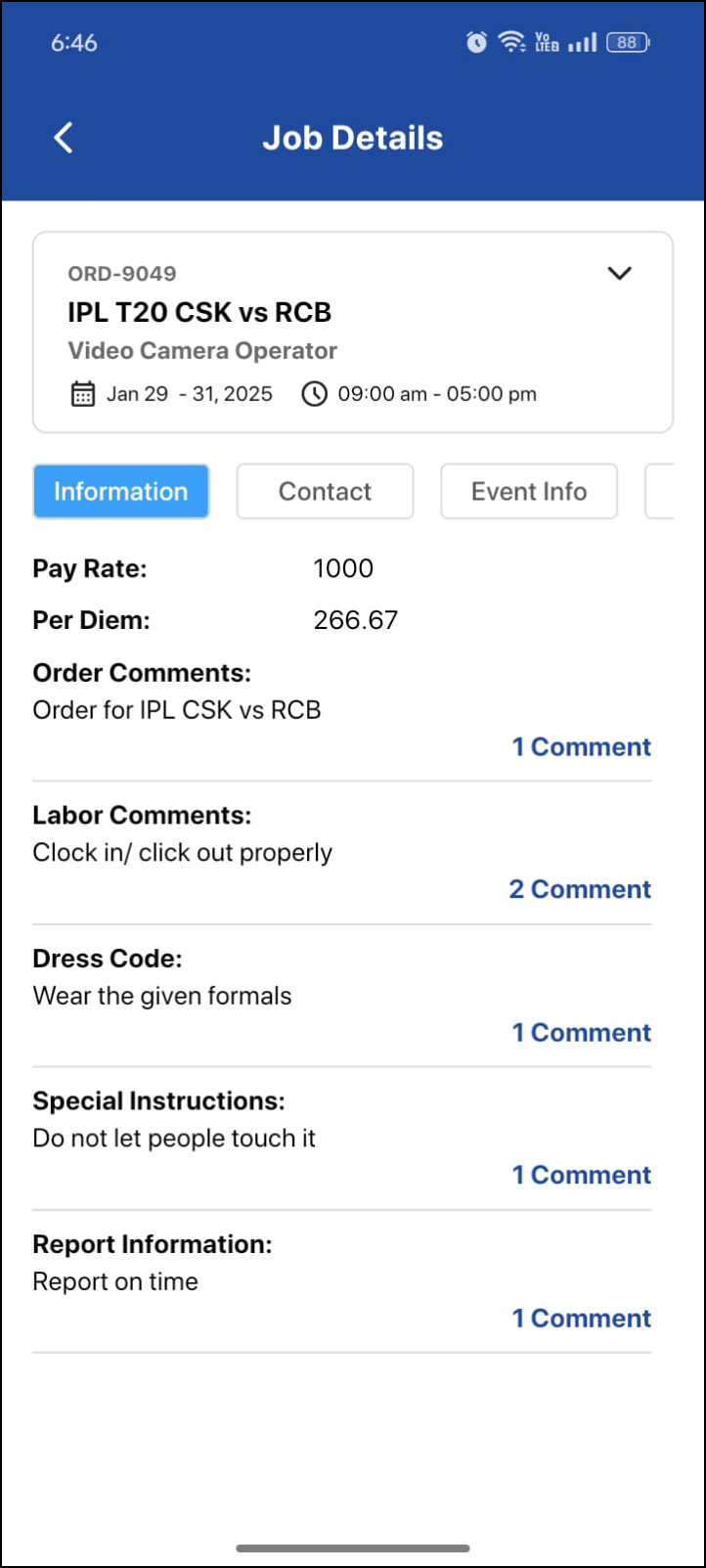Open the Order Comments 1 Comment link
The image size is (706, 1568).
(x=581, y=747)
